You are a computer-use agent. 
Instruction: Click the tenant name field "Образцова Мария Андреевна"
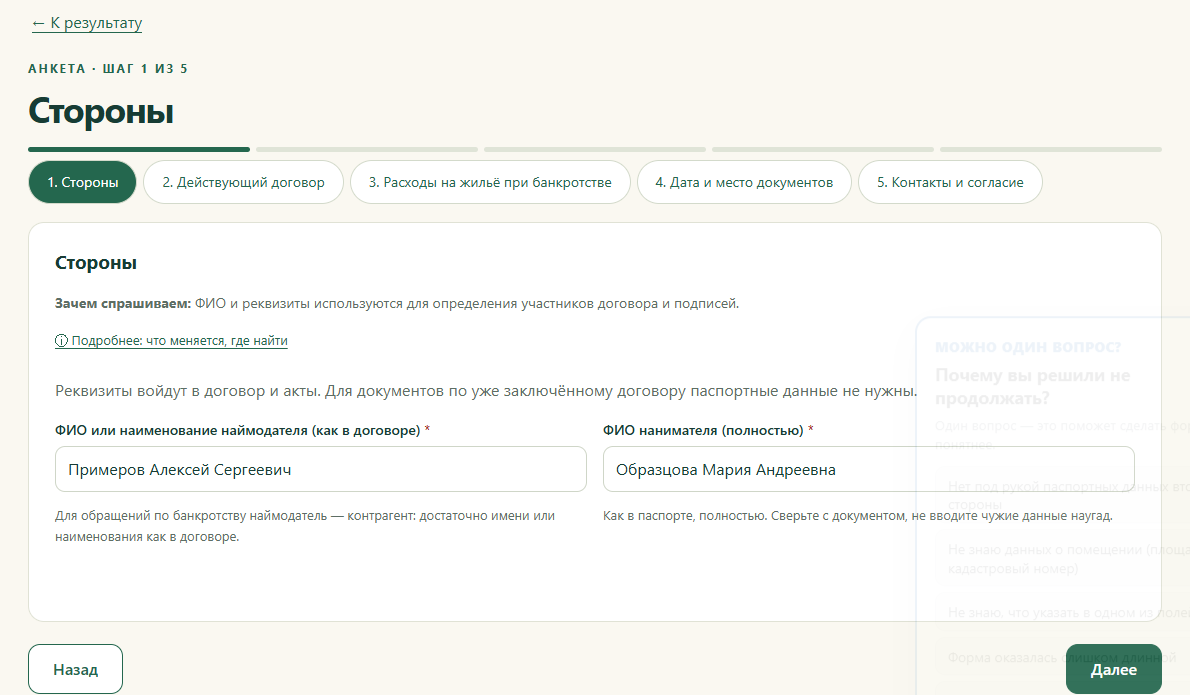coord(868,470)
